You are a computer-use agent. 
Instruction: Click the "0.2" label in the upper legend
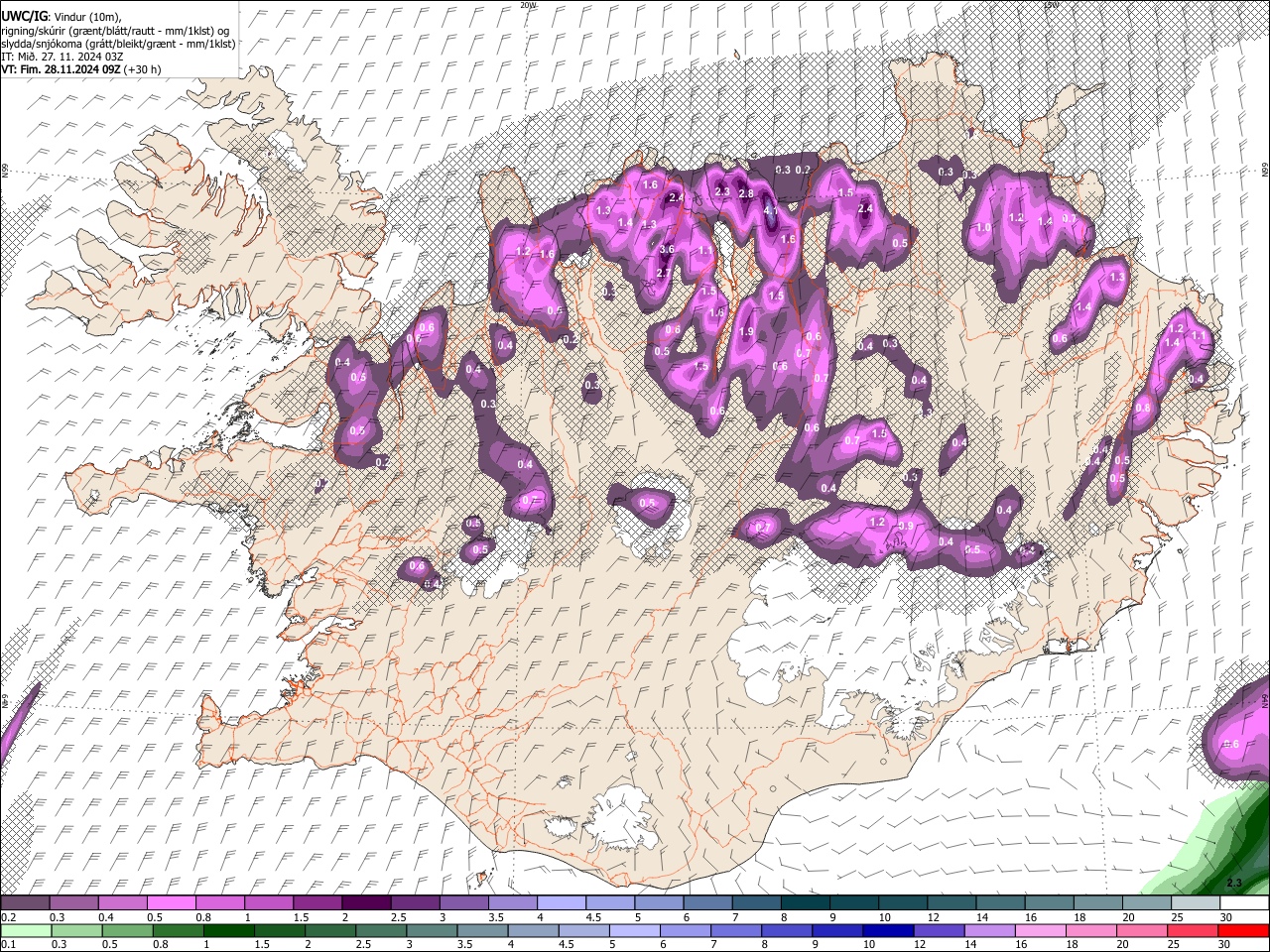tap(8, 917)
